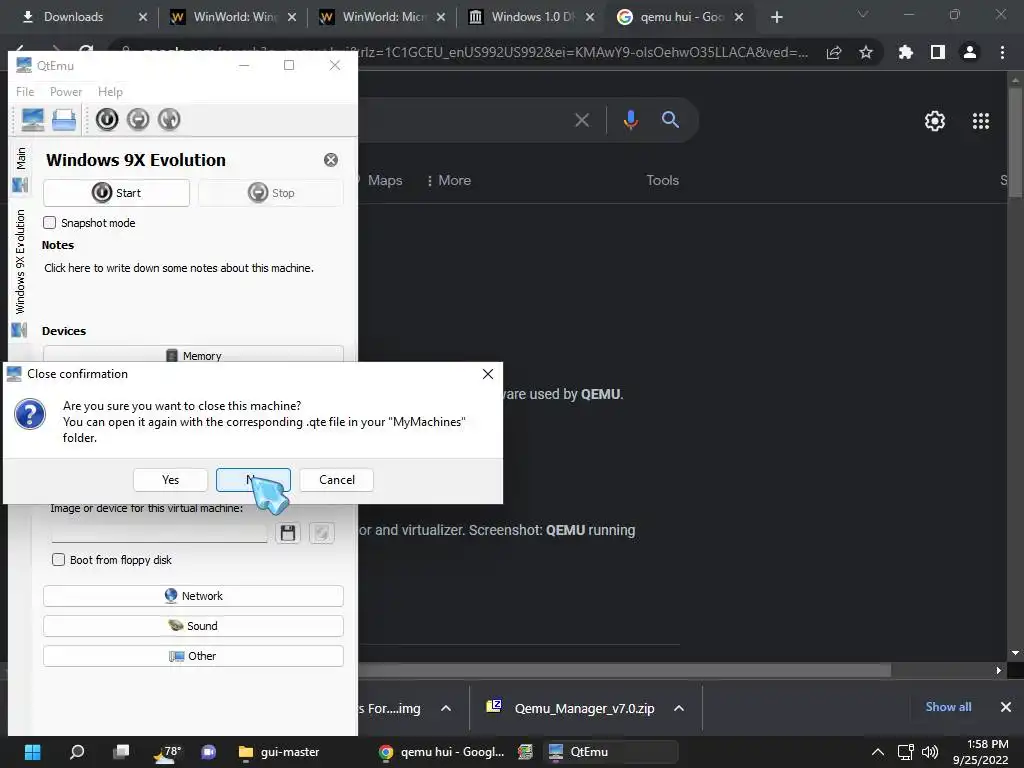Switch to the Windows 1.0 DR browser tab
The image size is (1024, 768).
(x=532, y=17)
